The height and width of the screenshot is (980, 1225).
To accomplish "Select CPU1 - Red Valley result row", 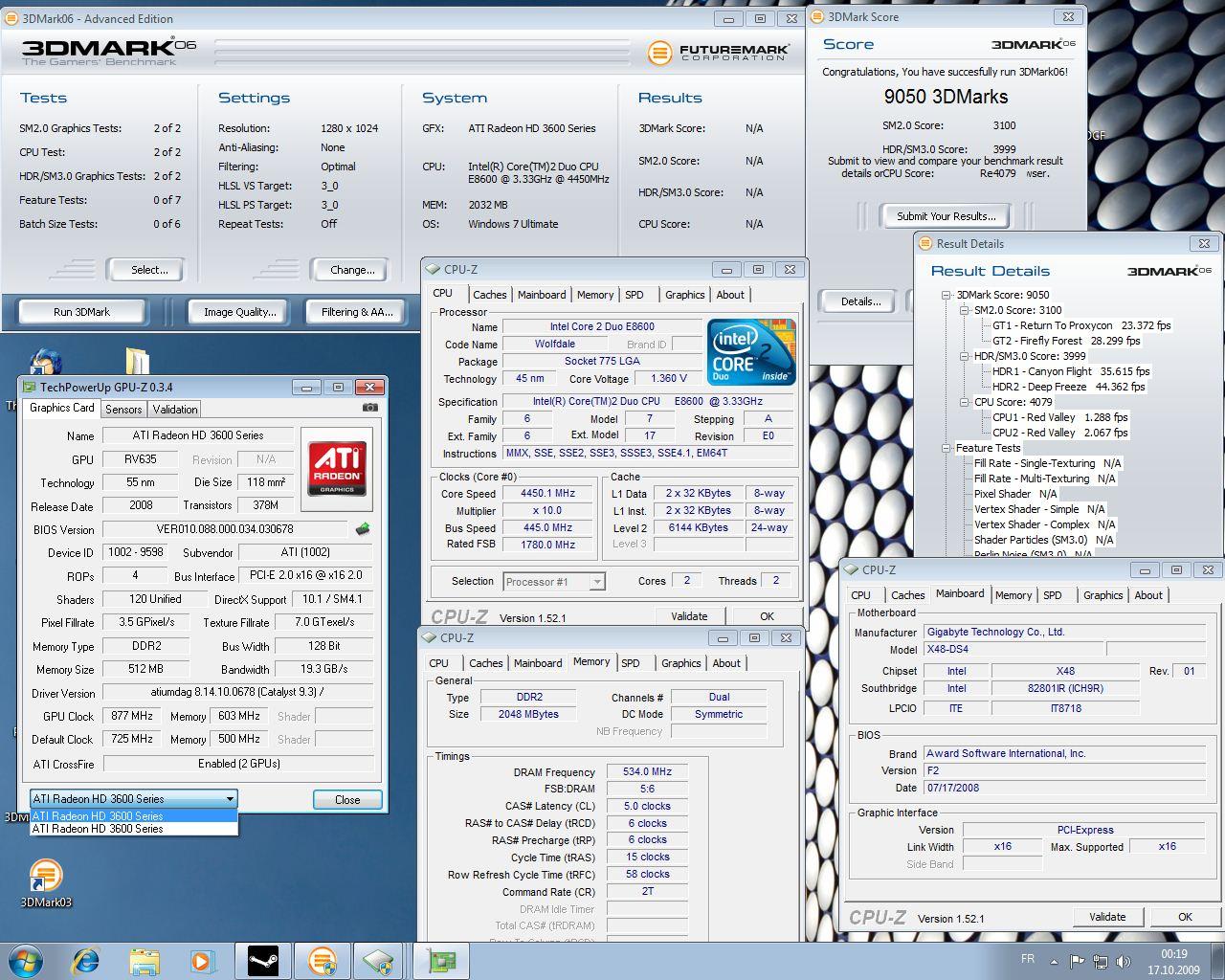I will point(1060,417).
